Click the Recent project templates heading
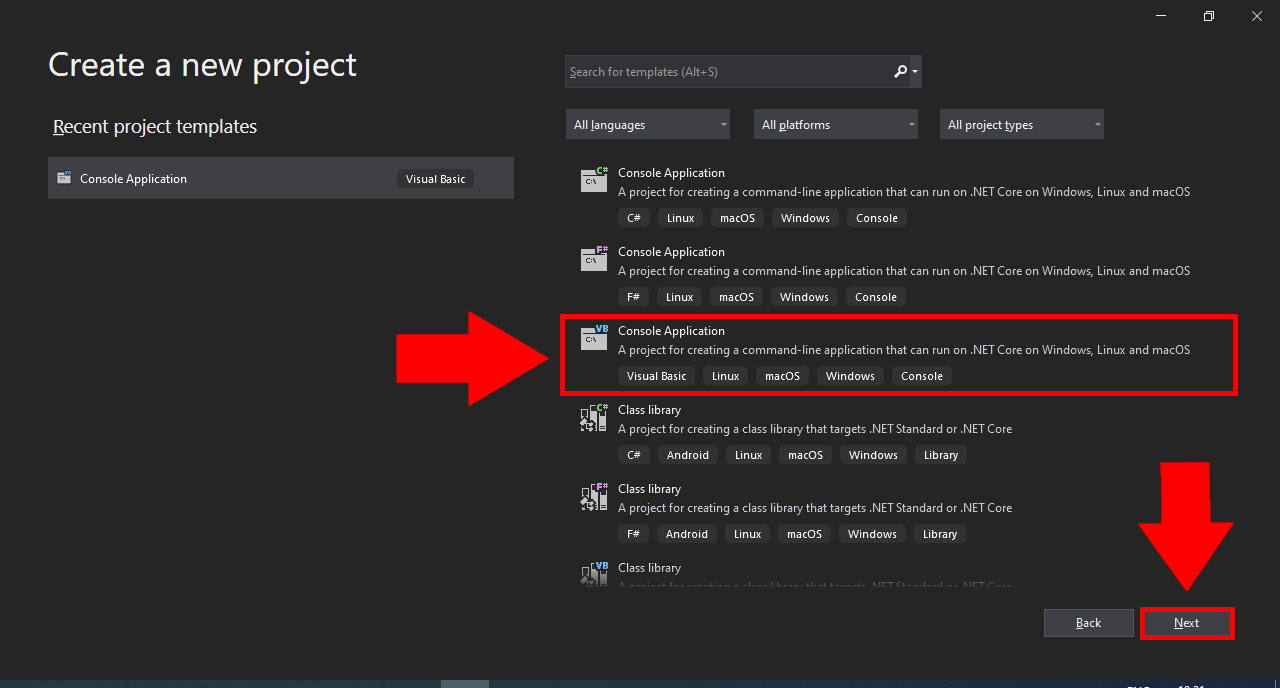 pyautogui.click(x=155, y=127)
